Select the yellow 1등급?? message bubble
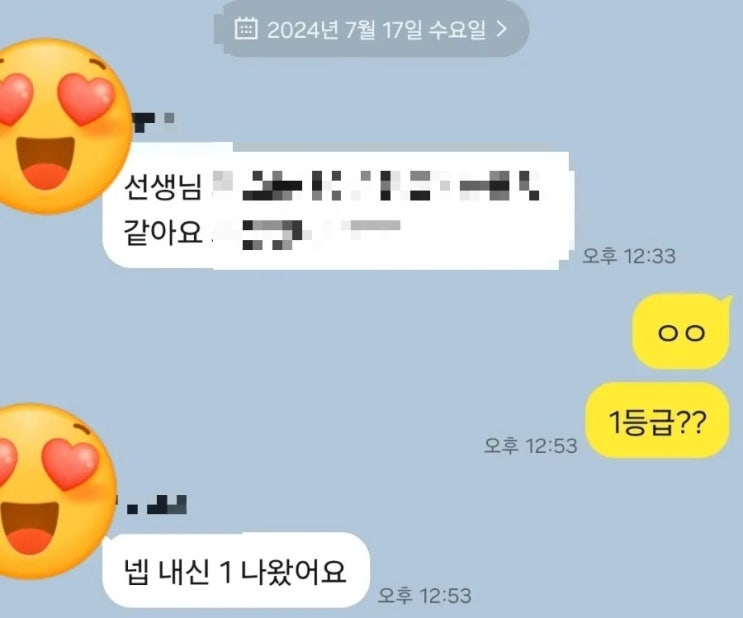This screenshot has width=743, height=618. (657, 420)
